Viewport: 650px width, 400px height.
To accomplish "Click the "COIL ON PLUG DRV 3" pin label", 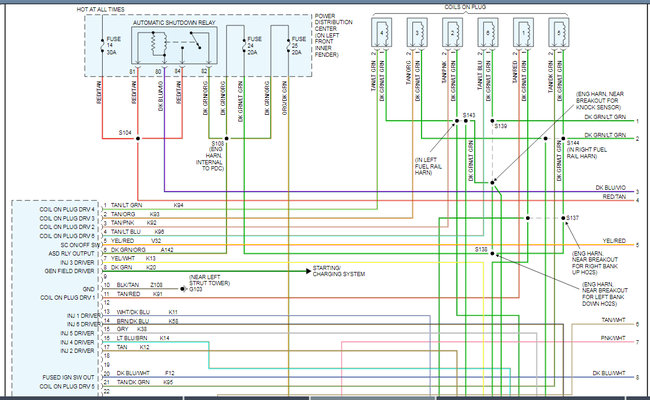I will (x=67, y=218).
